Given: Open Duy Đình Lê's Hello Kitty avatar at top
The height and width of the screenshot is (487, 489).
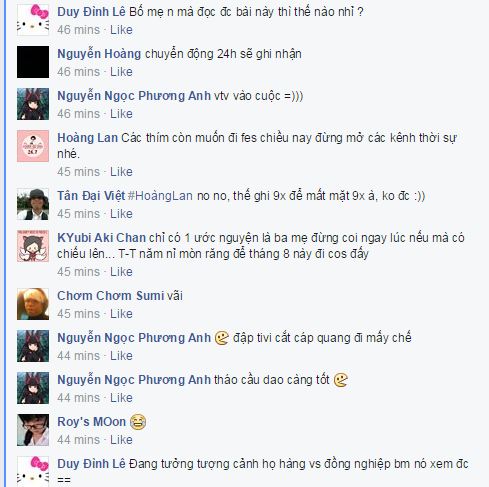Looking at the screenshot, I should (x=33, y=20).
